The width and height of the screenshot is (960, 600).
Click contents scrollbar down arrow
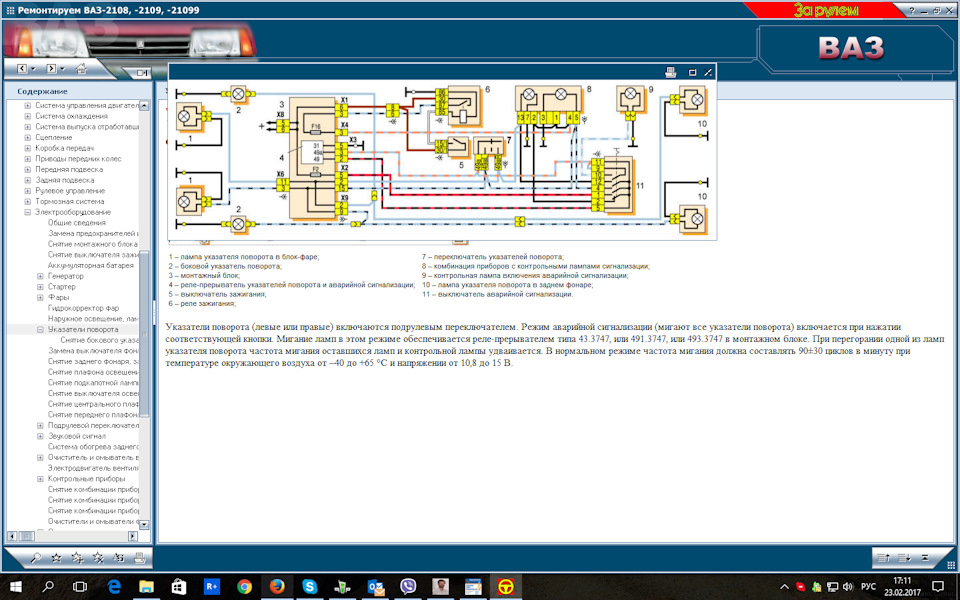coord(144,524)
